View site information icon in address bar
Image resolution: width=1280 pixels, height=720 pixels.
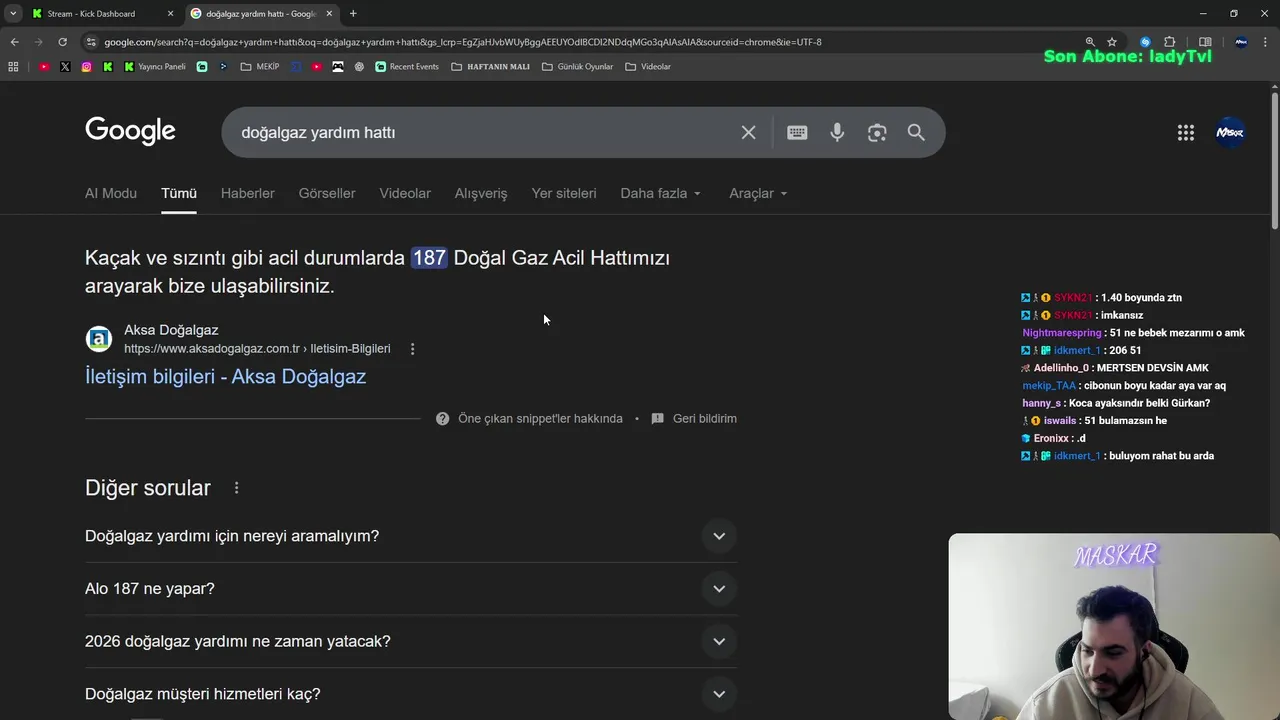91,42
